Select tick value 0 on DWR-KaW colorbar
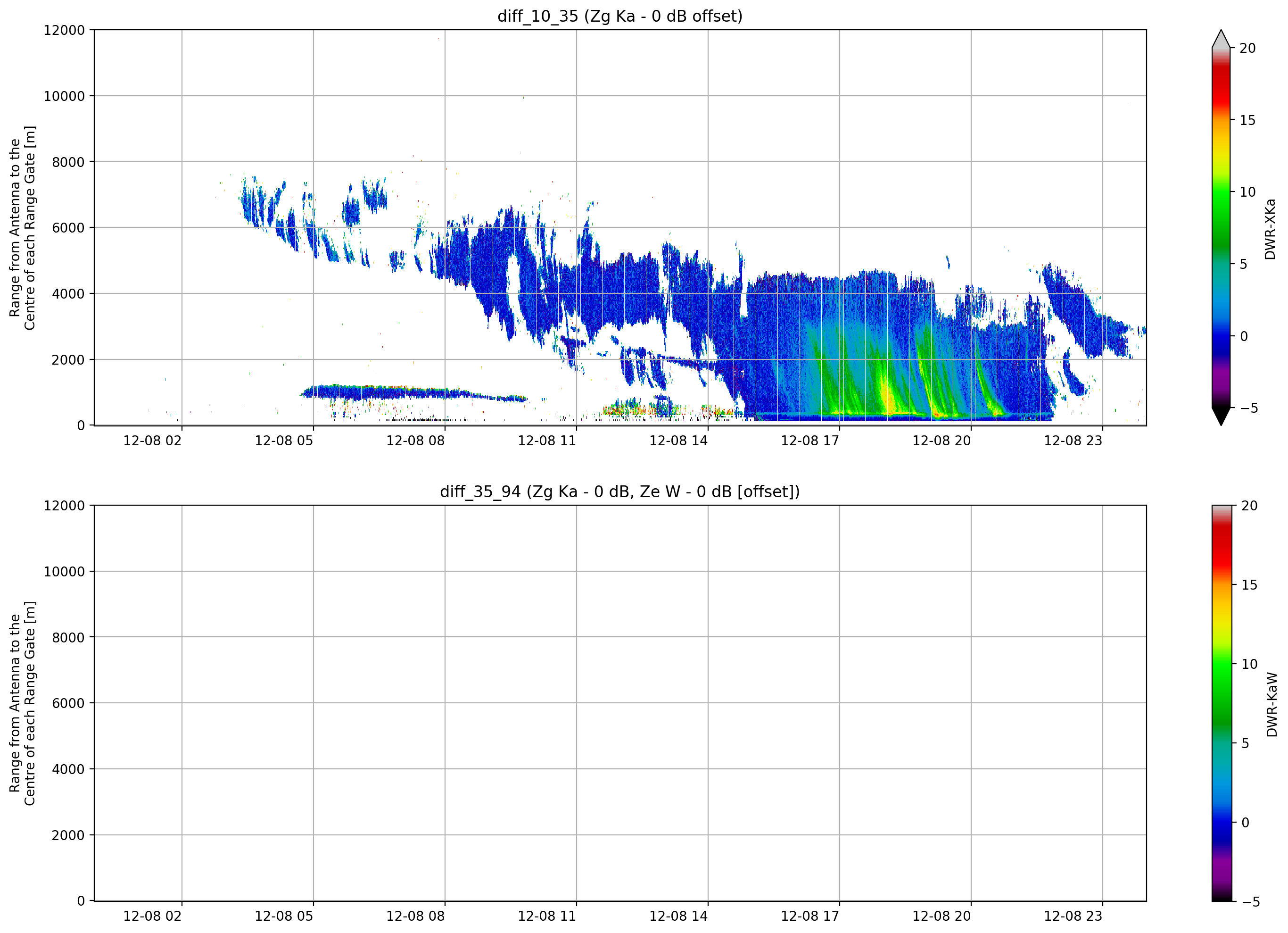This screenshot has height=933, width=1288. point(1246,823)
